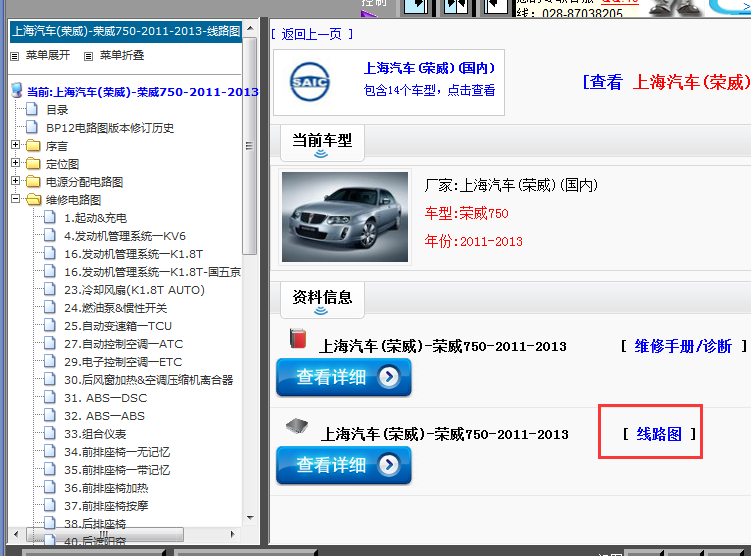Click the page icon beside 25.自动变速箱—TCU
The width and height of the screenshot is (751, 556).
pos(50,326)
